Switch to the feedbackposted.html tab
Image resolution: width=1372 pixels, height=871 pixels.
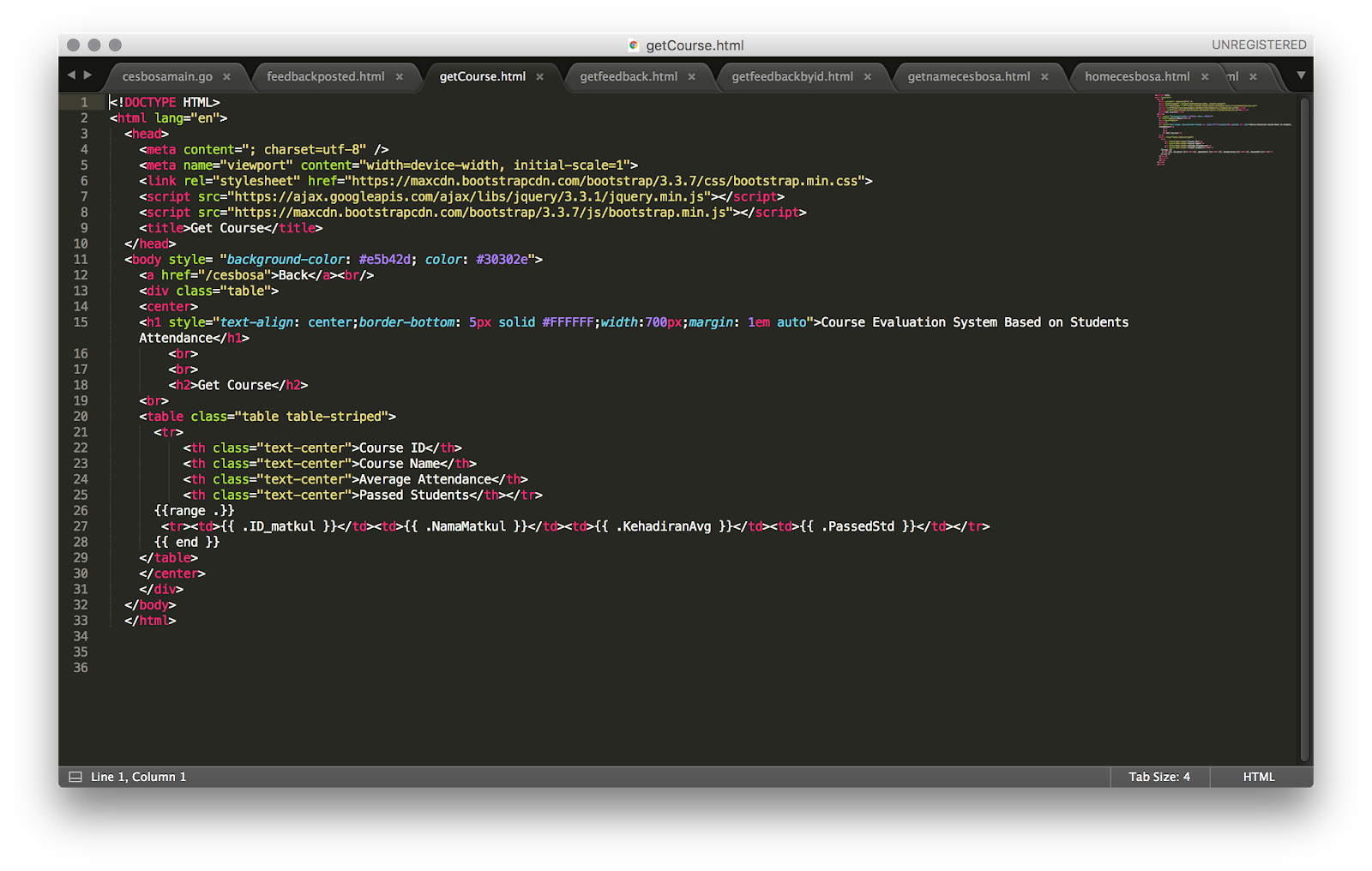pos(326,76)
